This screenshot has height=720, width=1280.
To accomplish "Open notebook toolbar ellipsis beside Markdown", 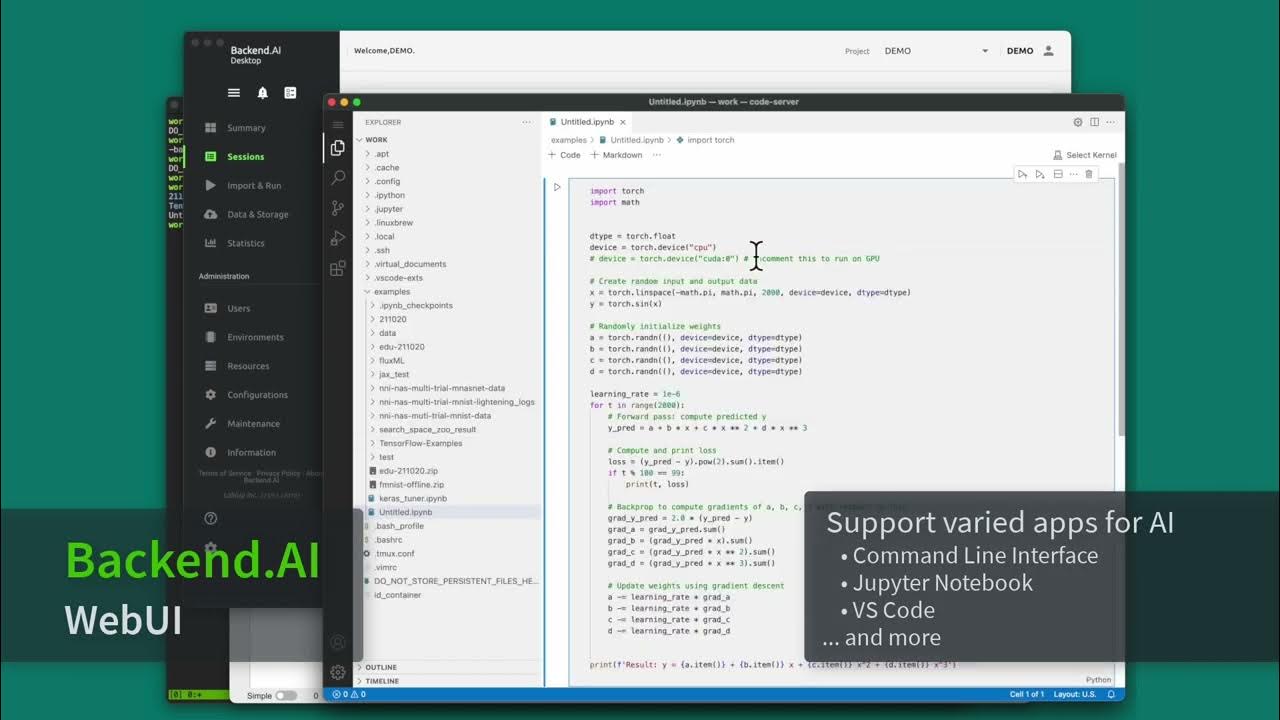I will [x=657, y=155].
